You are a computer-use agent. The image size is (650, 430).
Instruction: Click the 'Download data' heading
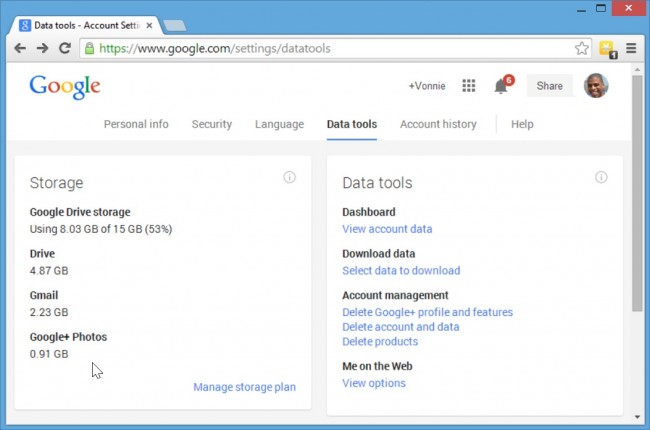click(x=378, y=253)
